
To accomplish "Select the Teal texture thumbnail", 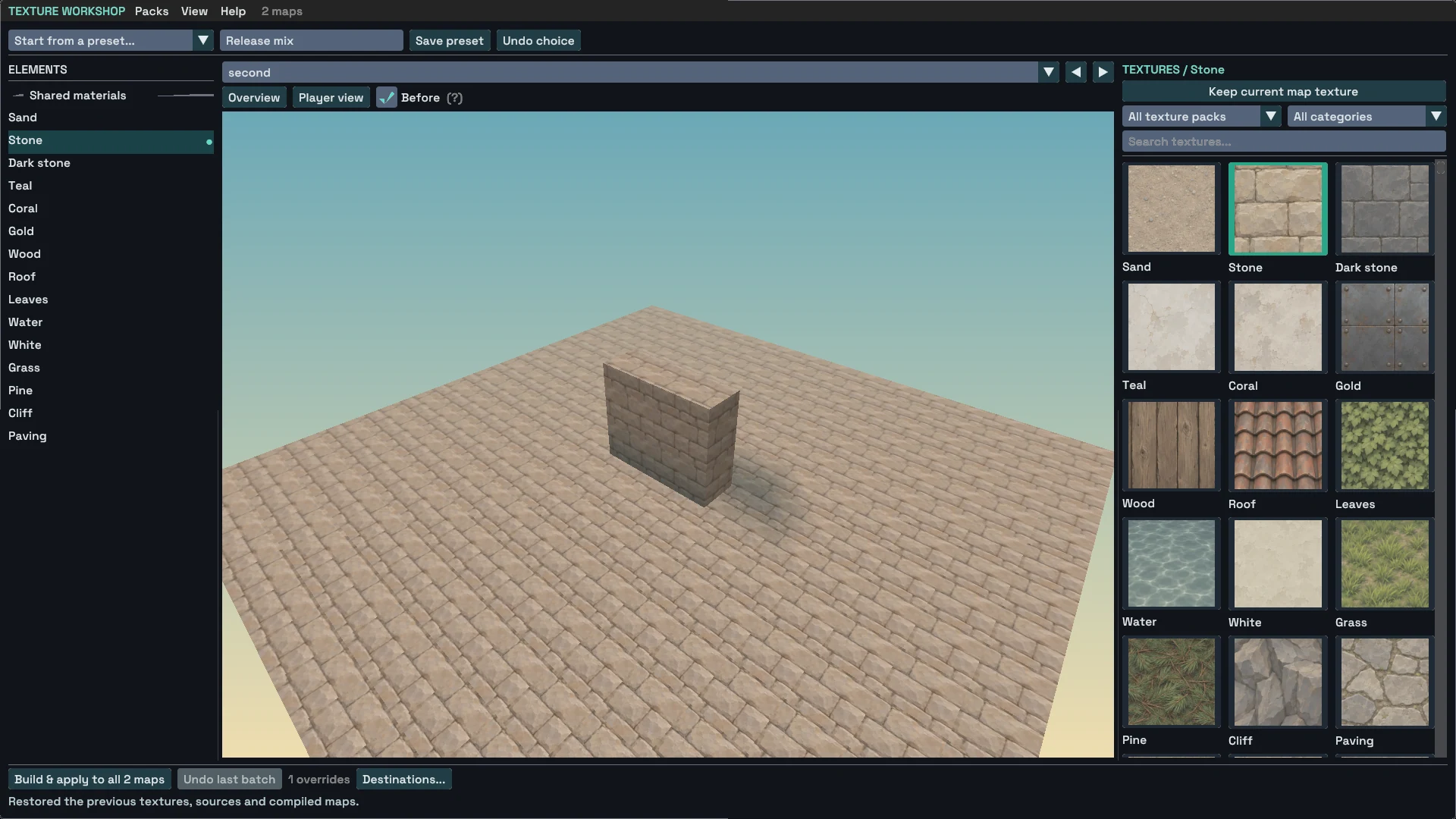I will [x=1171, y=327].
